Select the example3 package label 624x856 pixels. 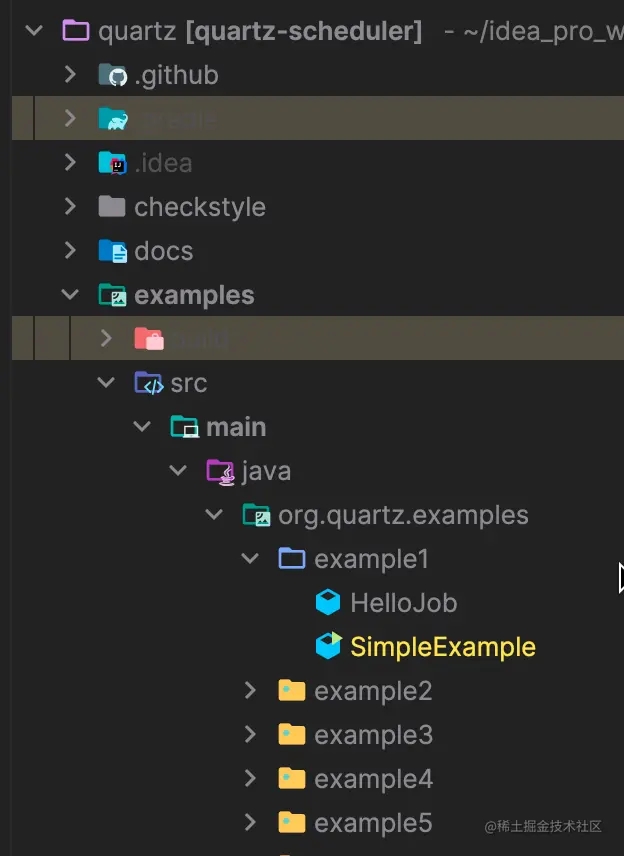[373, 735]
